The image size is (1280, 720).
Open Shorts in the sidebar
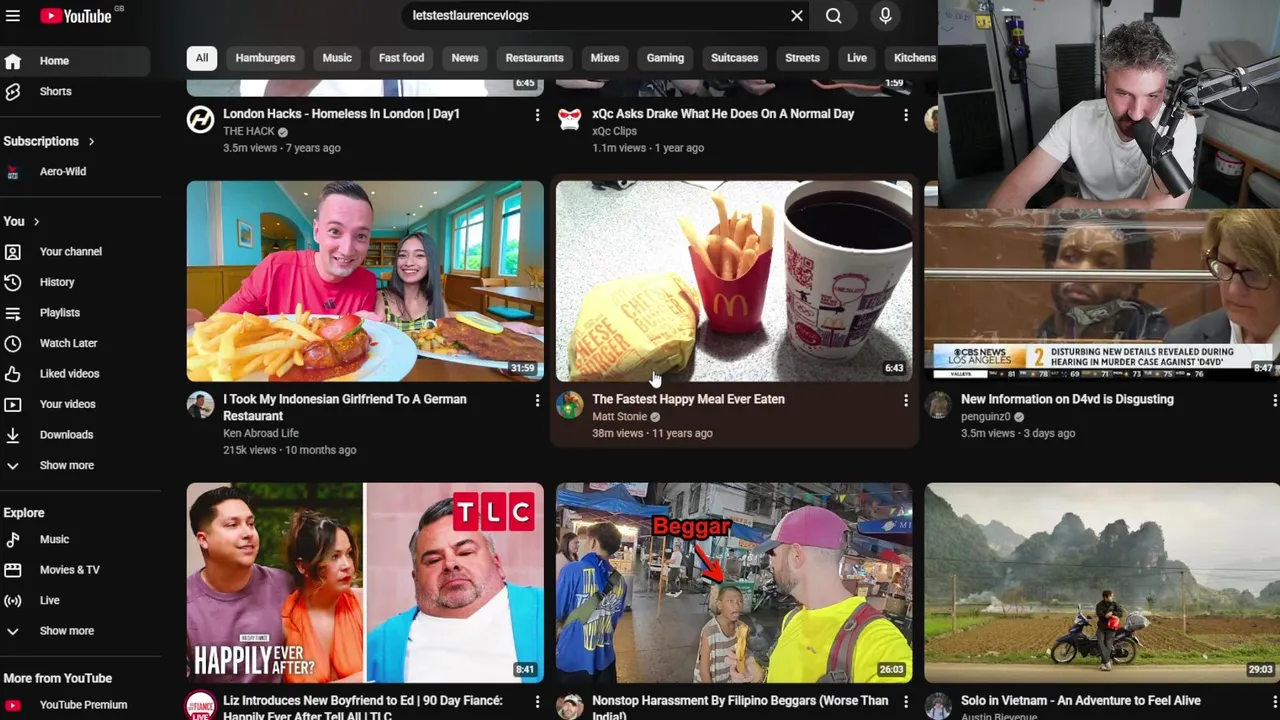click(x=75, y=91)
